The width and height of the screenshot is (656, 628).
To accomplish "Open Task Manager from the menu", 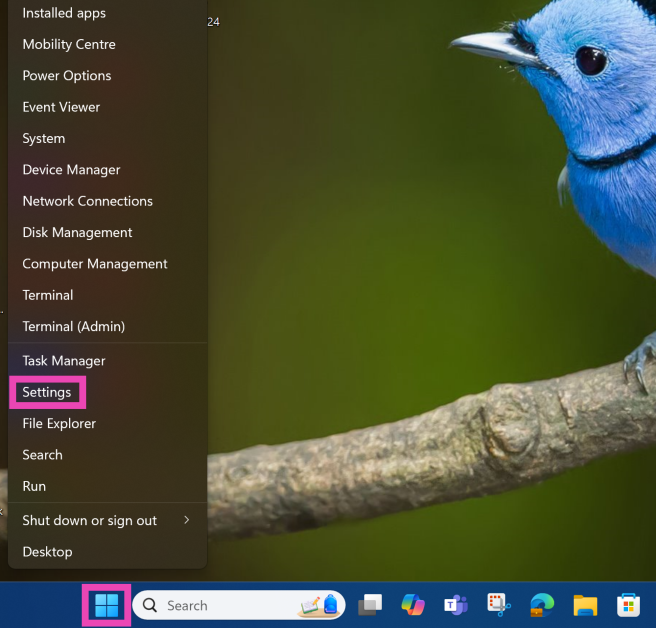I will point(64,360).
